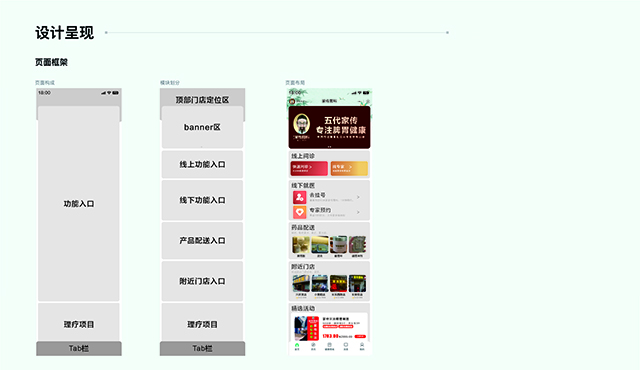
Task: Tap the green home tab icon
Action: point(297,345)
